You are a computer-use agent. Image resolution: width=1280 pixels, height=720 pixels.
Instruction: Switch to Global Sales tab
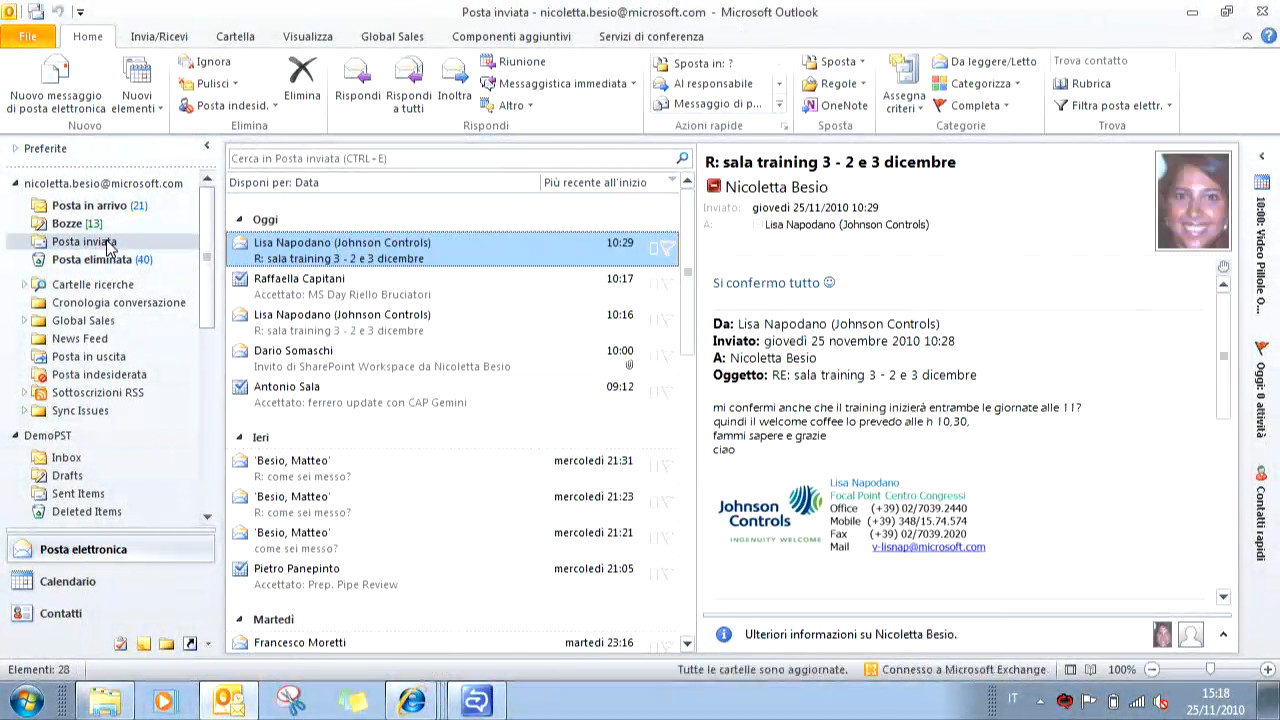392,36
